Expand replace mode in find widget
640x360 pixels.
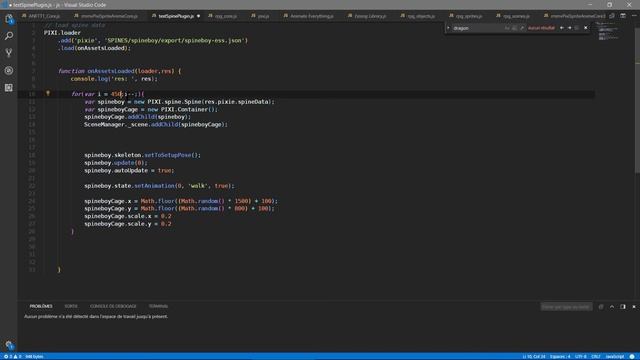click(x=448, y=28)
